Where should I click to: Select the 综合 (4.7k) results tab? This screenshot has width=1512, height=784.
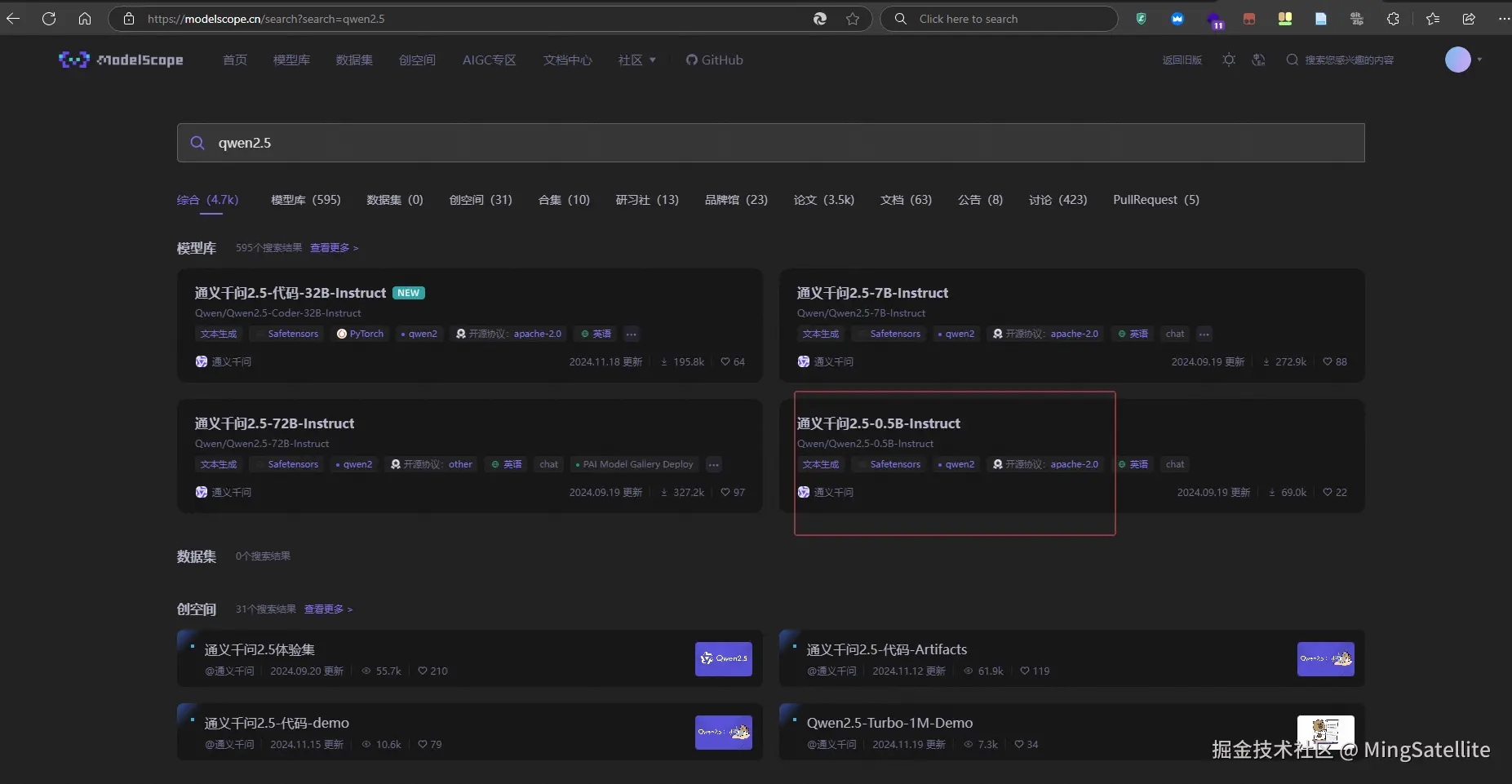pyautogui.click(x=208, y=200)
